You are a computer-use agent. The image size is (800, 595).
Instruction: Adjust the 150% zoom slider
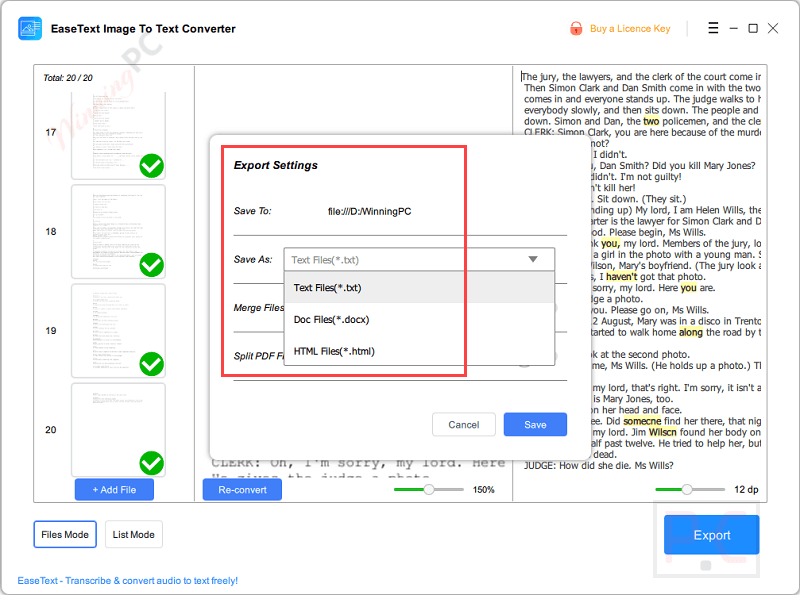(x=427, y=490)
